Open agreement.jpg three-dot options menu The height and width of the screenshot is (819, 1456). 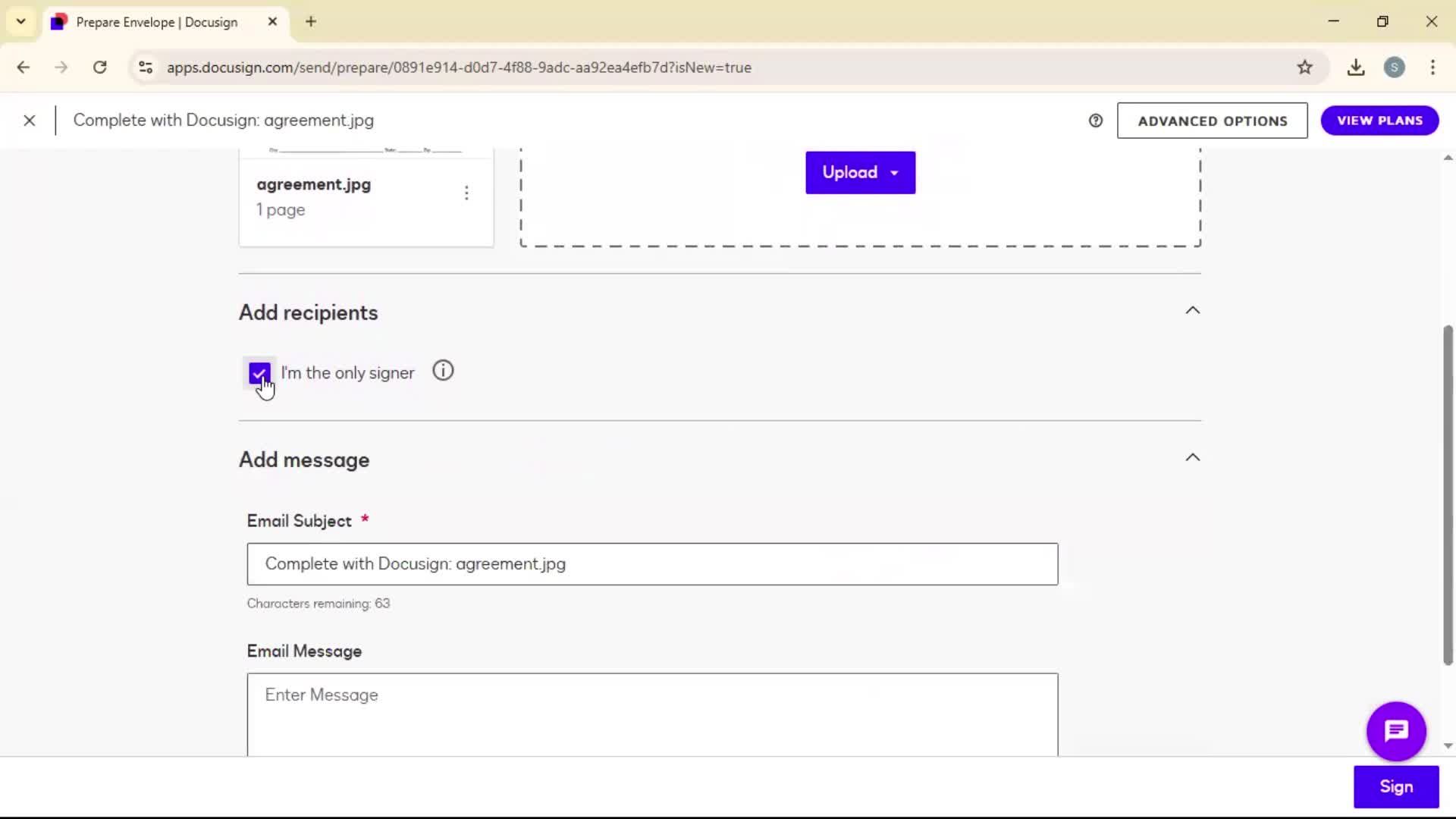[466, 193]
